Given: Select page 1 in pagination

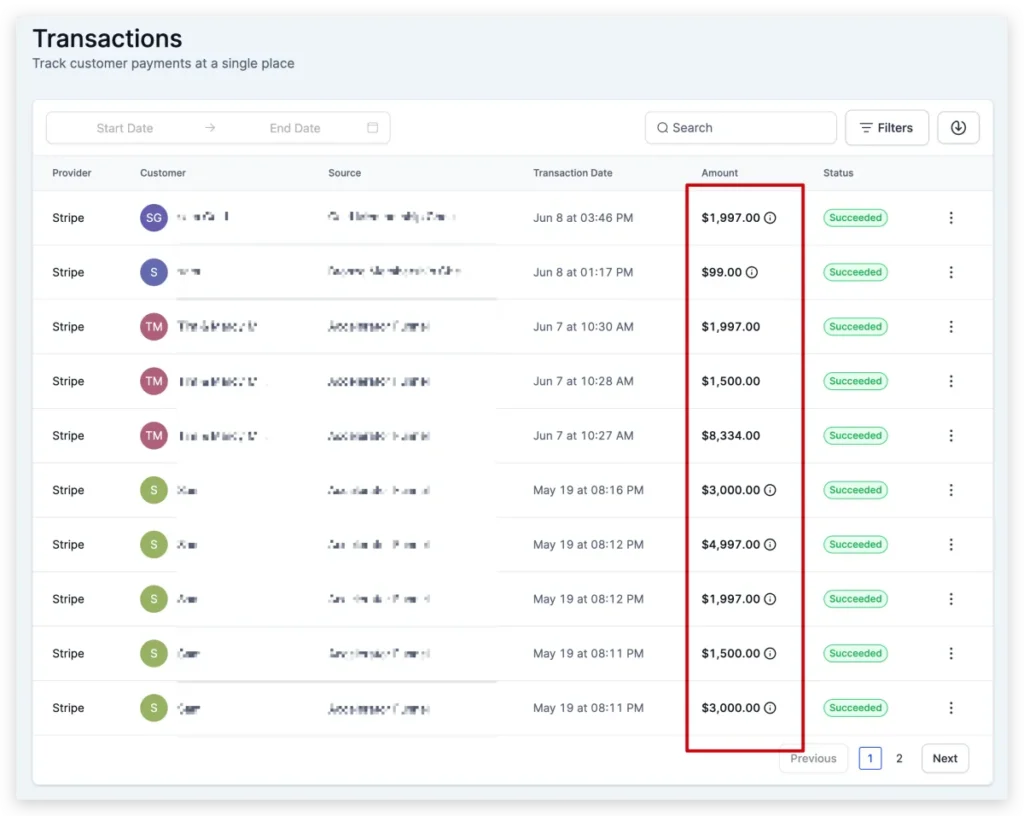Looking at the screenshot, I should click(x=870, y=758).
